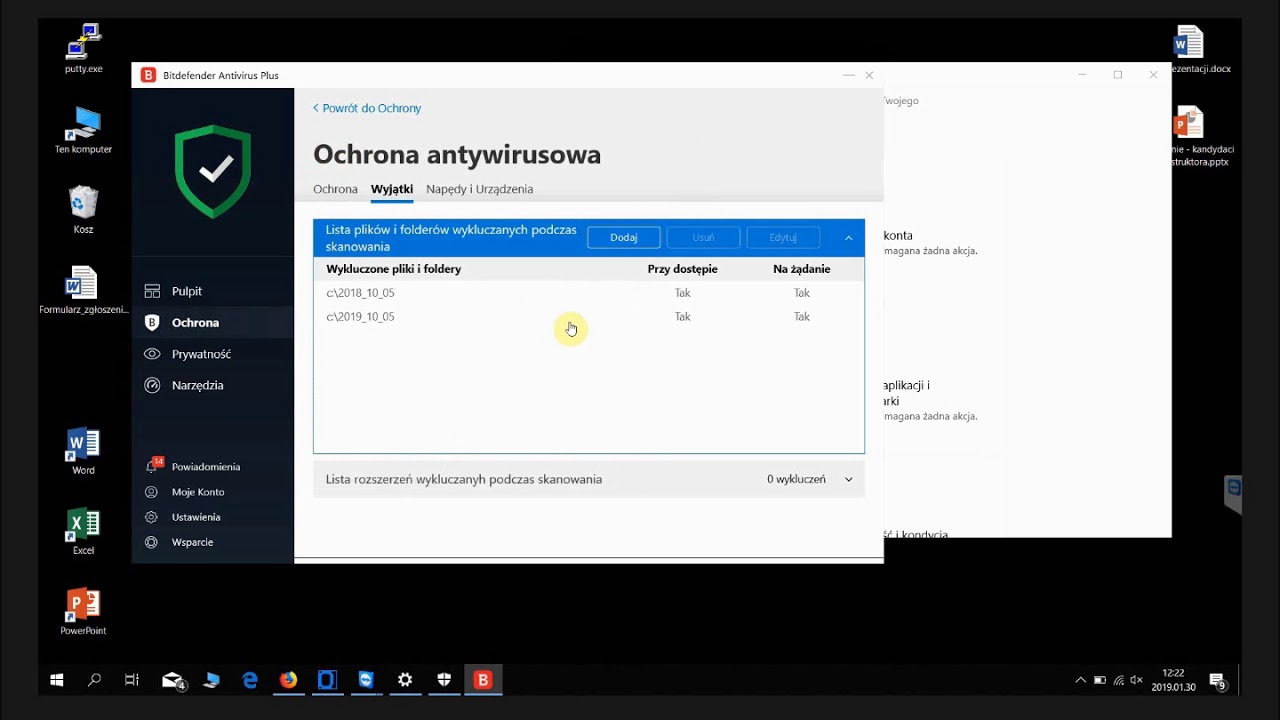
Task: Minimize the Bitdefender Antivirus Plus window
Action: pyautogui.click(x=848, y=75)
